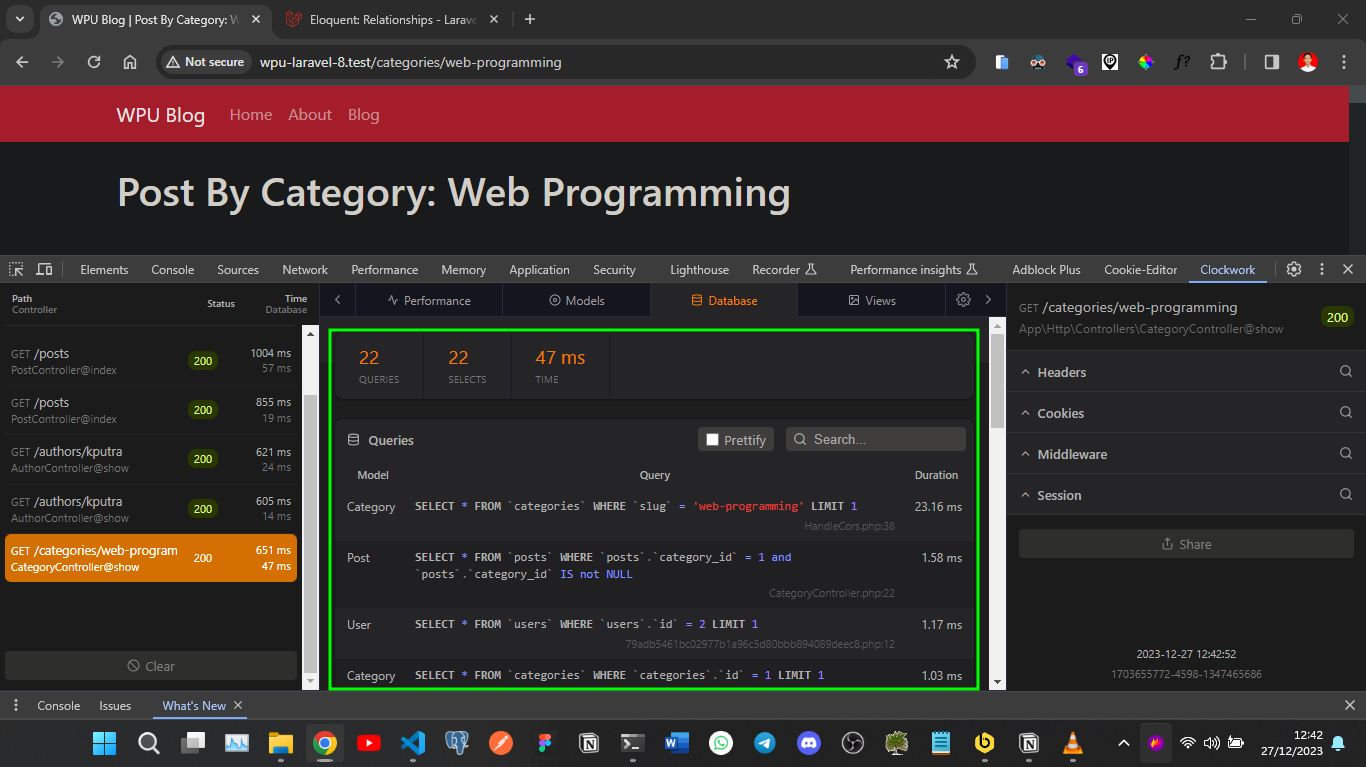Enable the Prettify checkbox for queries
Screen dimensions: 1366x767
pos(714,439)
